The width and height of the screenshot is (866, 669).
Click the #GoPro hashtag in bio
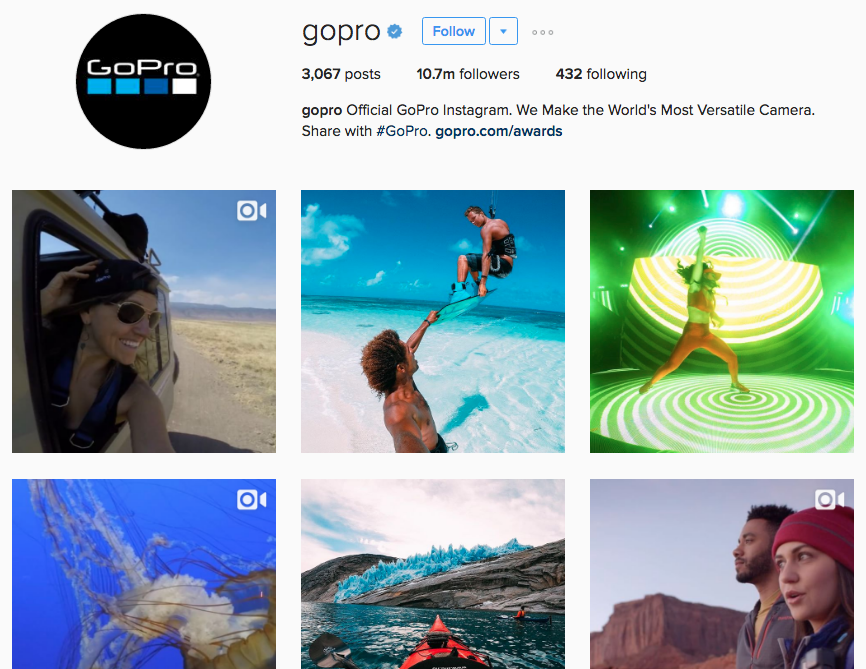tap(403, 131)
